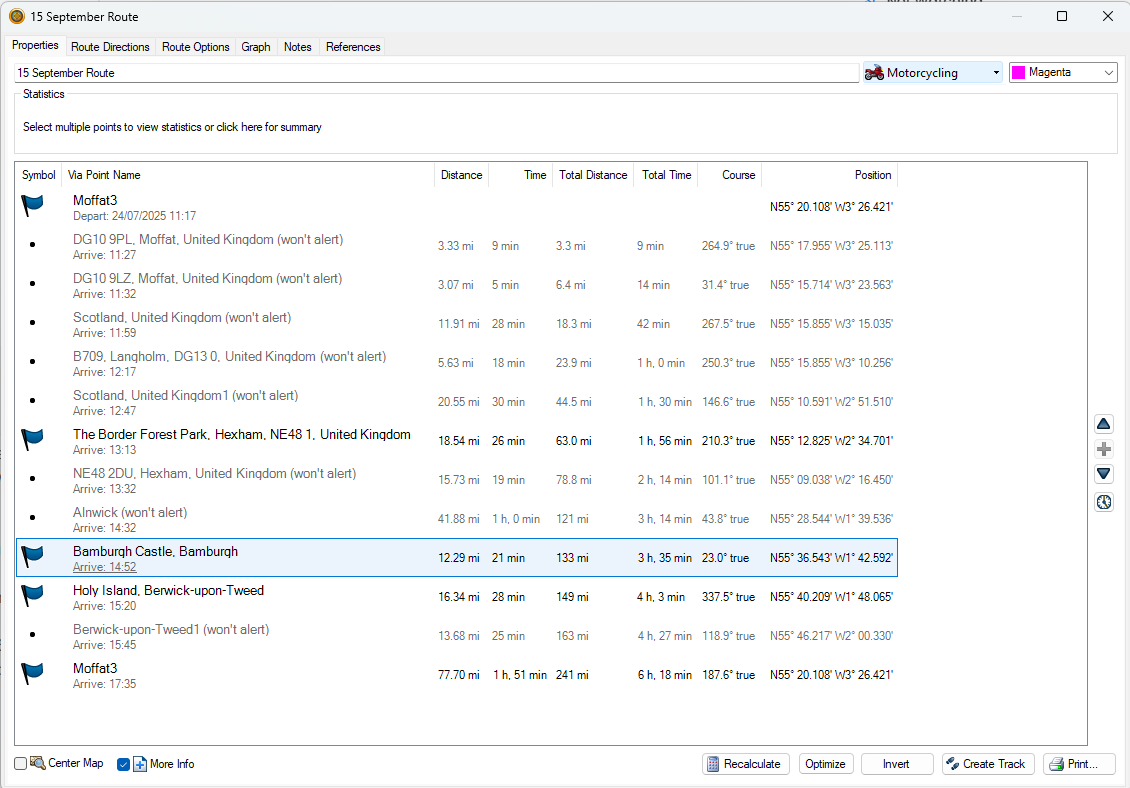Click bullet symbol for DG10 9LZ
The height and width of the screenshot is (788, 1130).
point(32,284)
